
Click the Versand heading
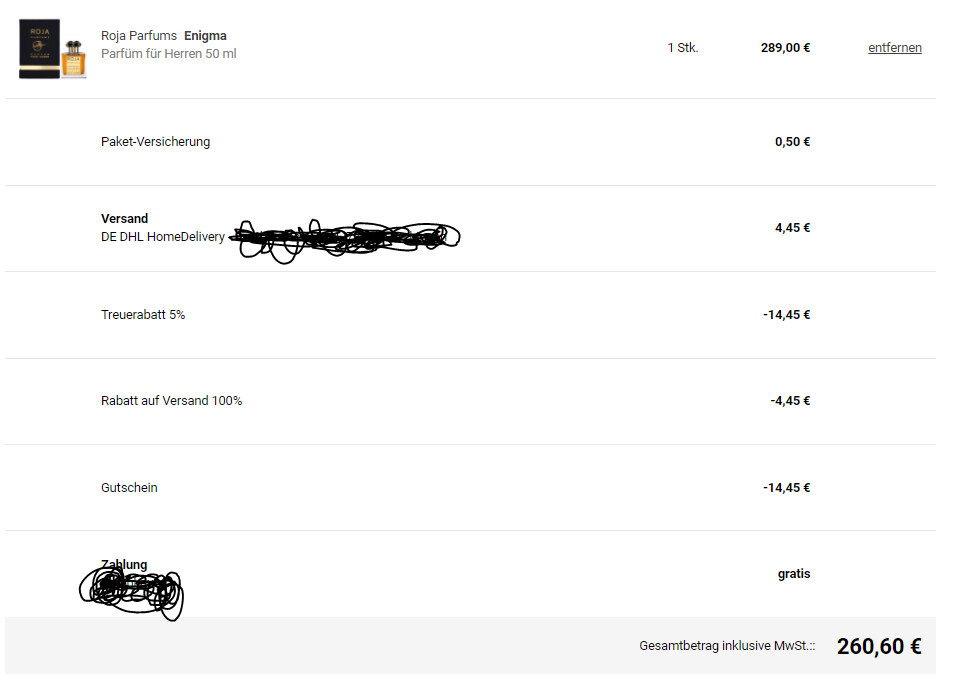pos(124,219)
